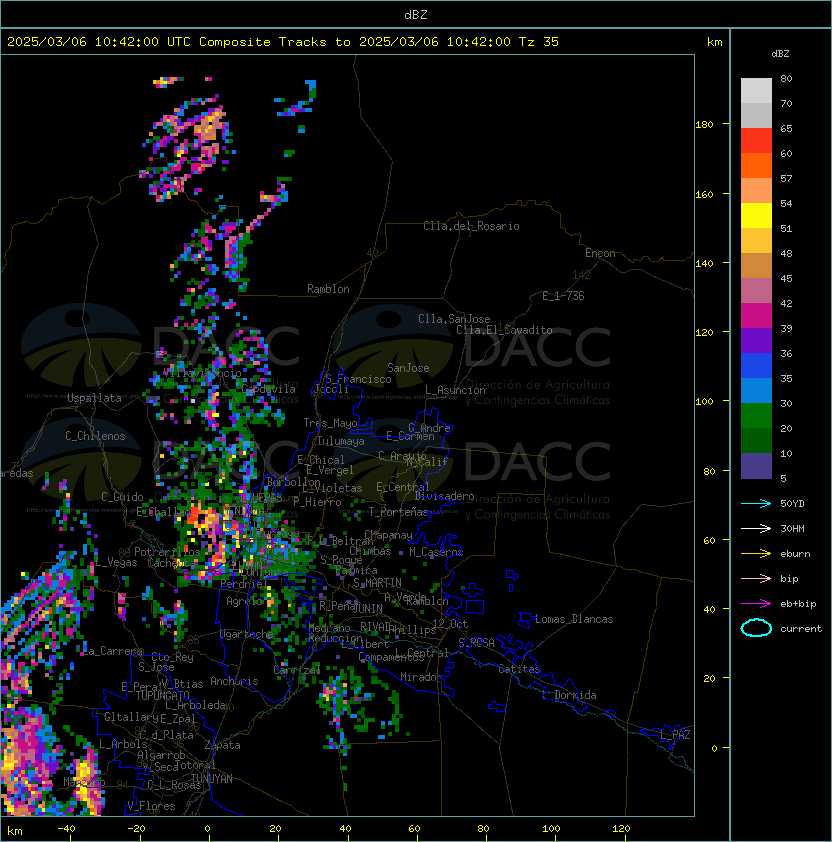832x842 pixels.
Task: Click the 'Capdevila' map label
Action: coord(269,389)
